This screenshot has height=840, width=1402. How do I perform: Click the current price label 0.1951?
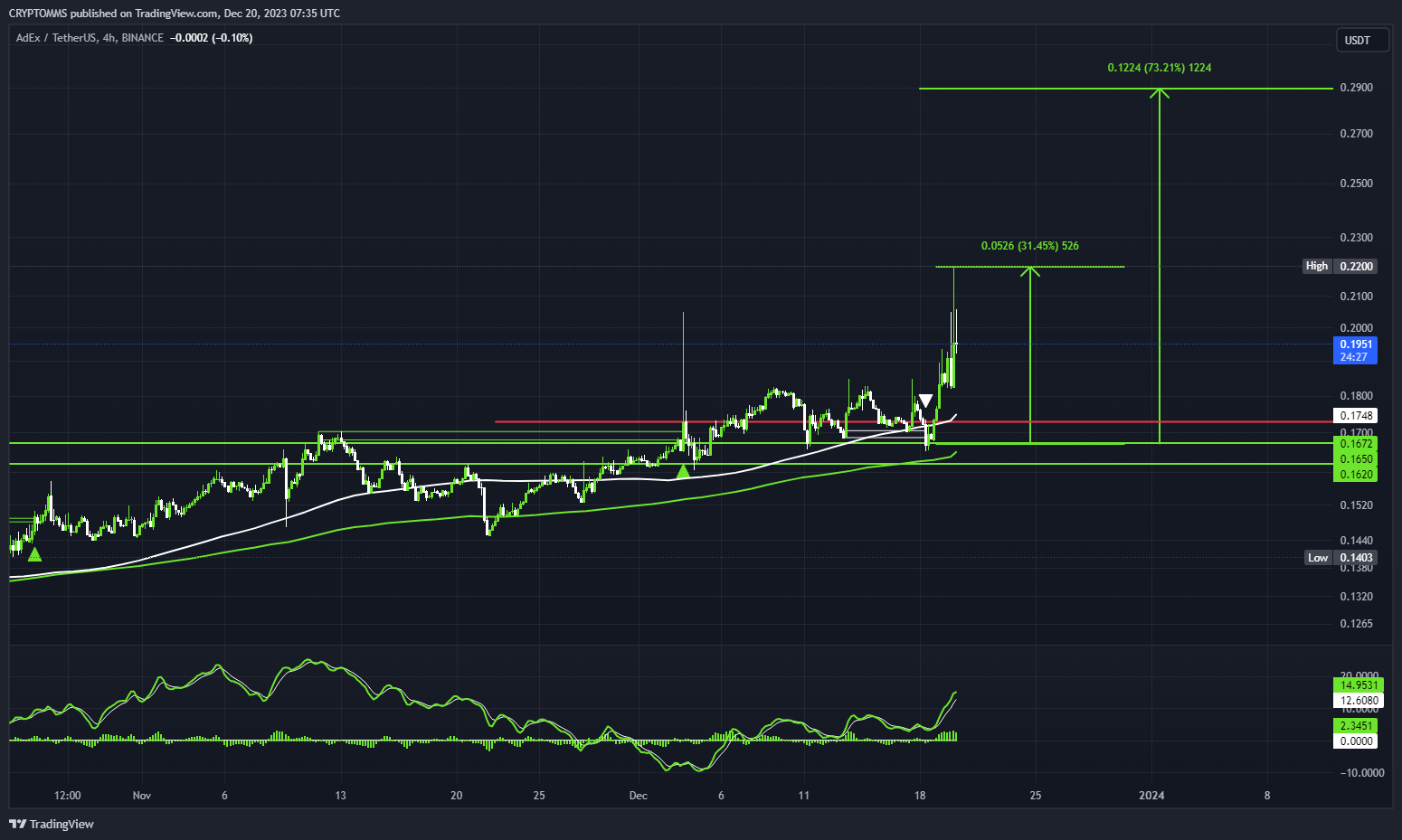[x=1356, y=344]
